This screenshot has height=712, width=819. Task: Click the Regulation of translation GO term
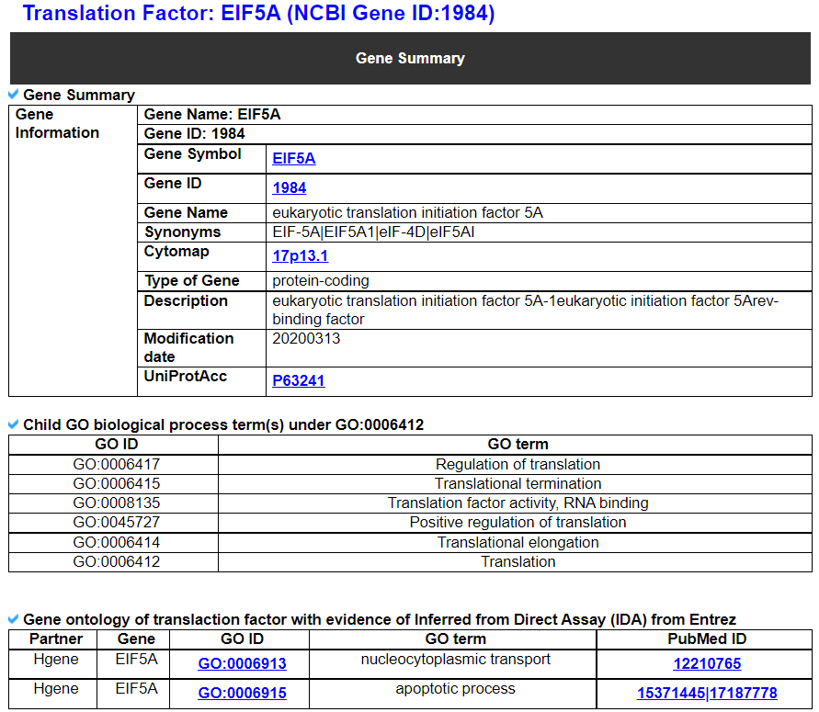point(517,464)
